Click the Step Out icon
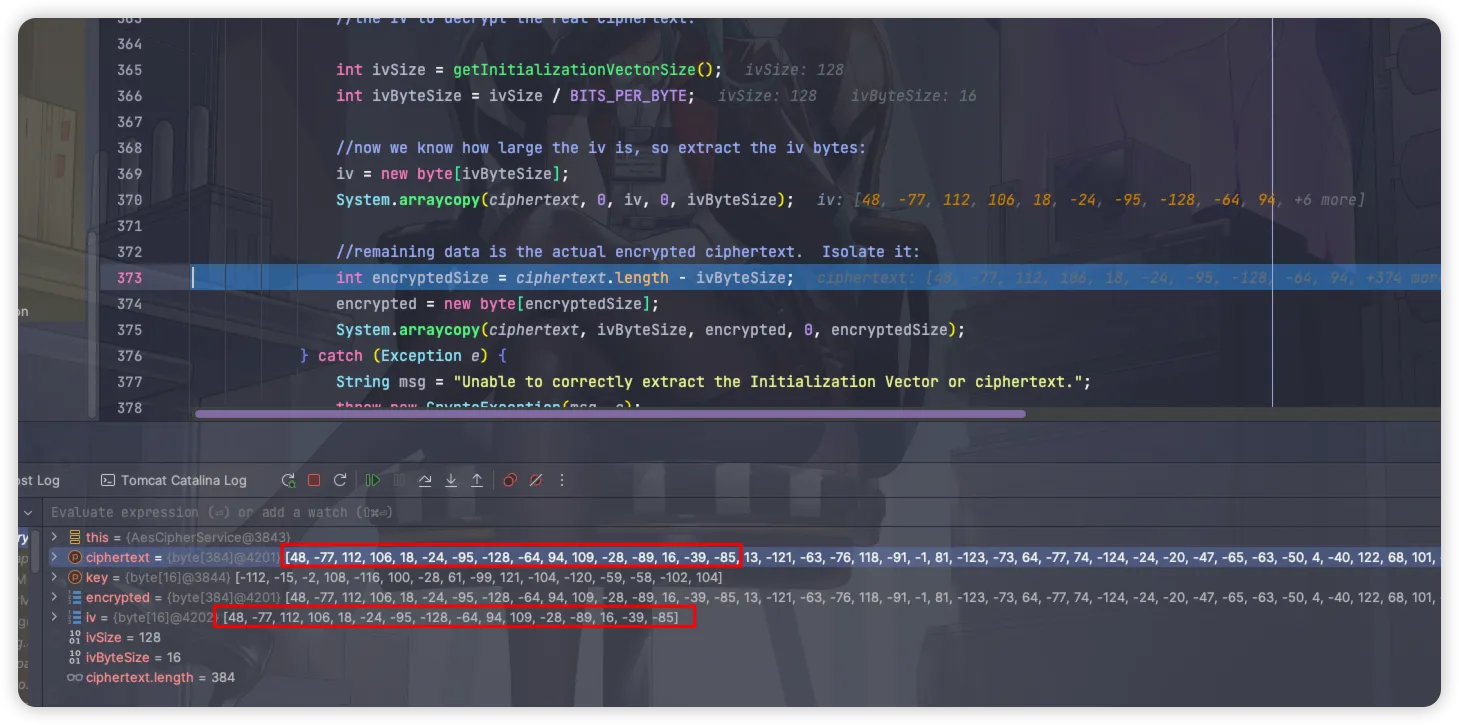The width and height of the screenshot is (1459, 725). click(477, 481)
